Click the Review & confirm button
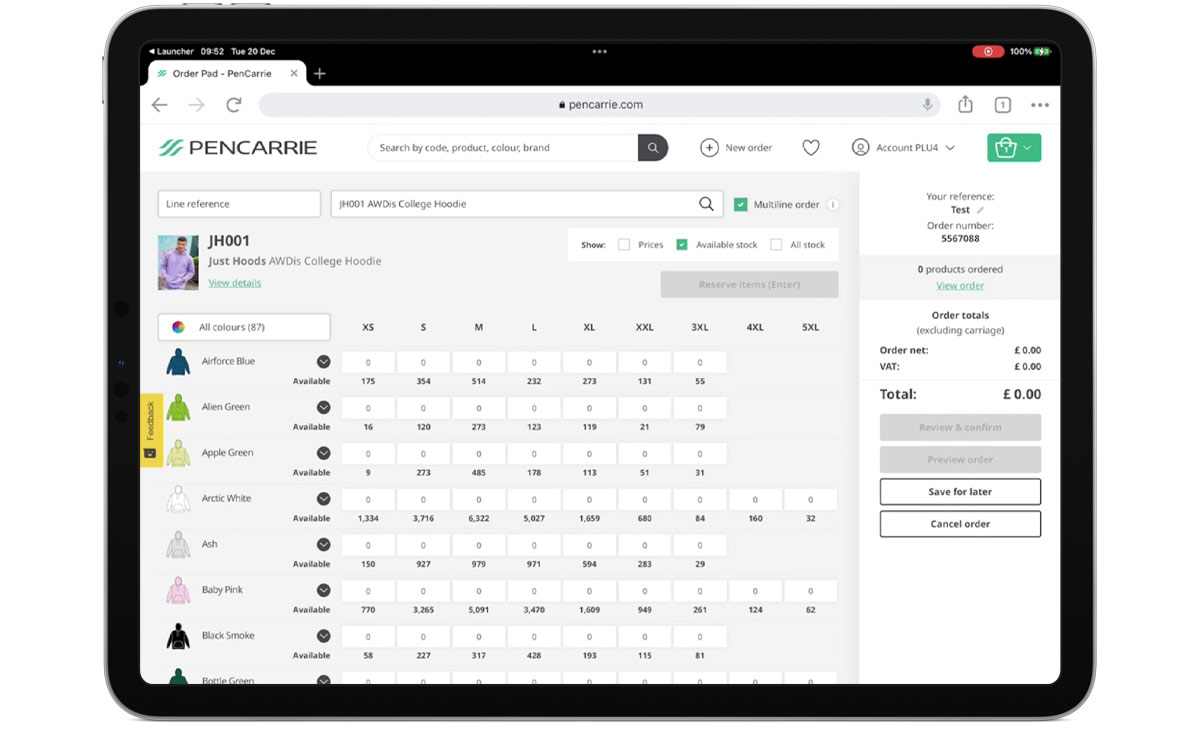The height and width of the screenshot is (742, 1200). click(960, 428)
